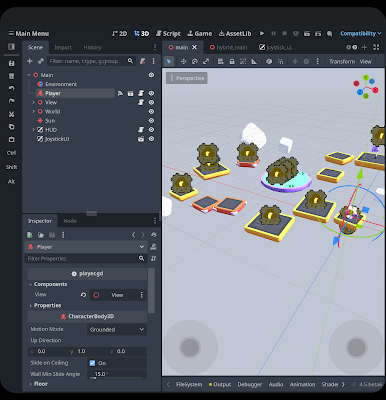Switch to the 2D workspace

pos(119,33)
